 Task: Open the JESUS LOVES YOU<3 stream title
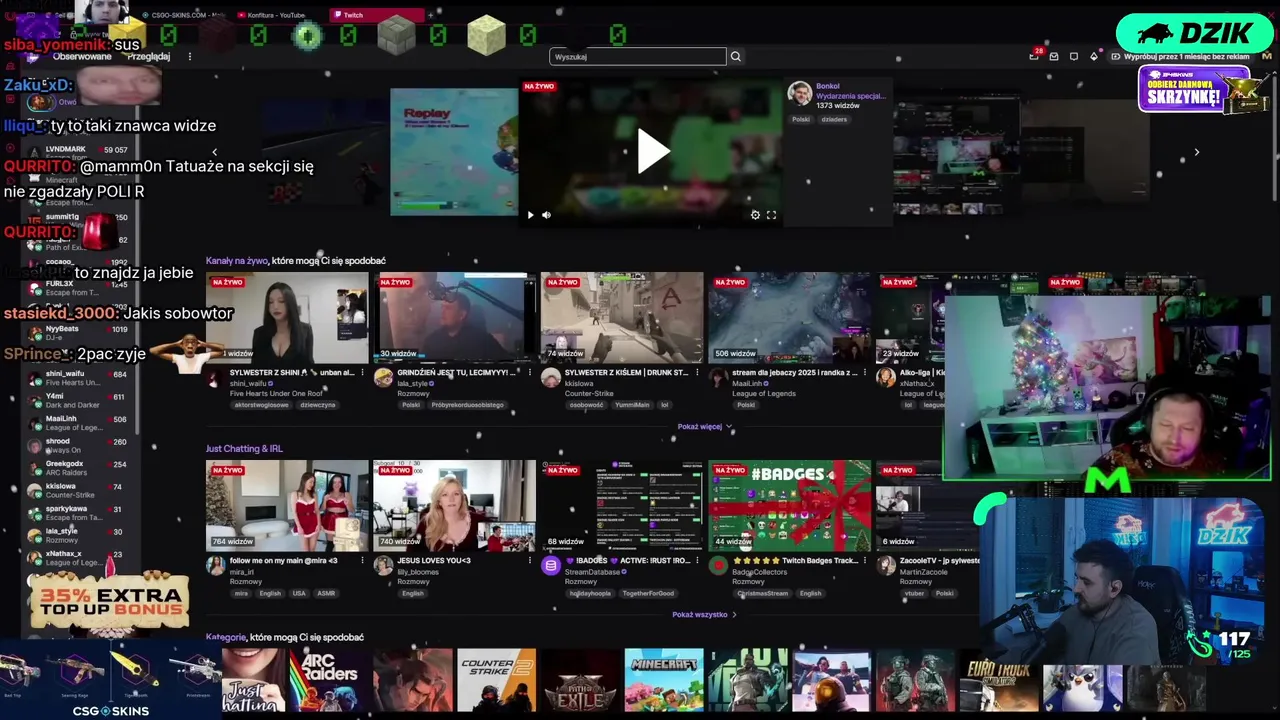[433, 561]
